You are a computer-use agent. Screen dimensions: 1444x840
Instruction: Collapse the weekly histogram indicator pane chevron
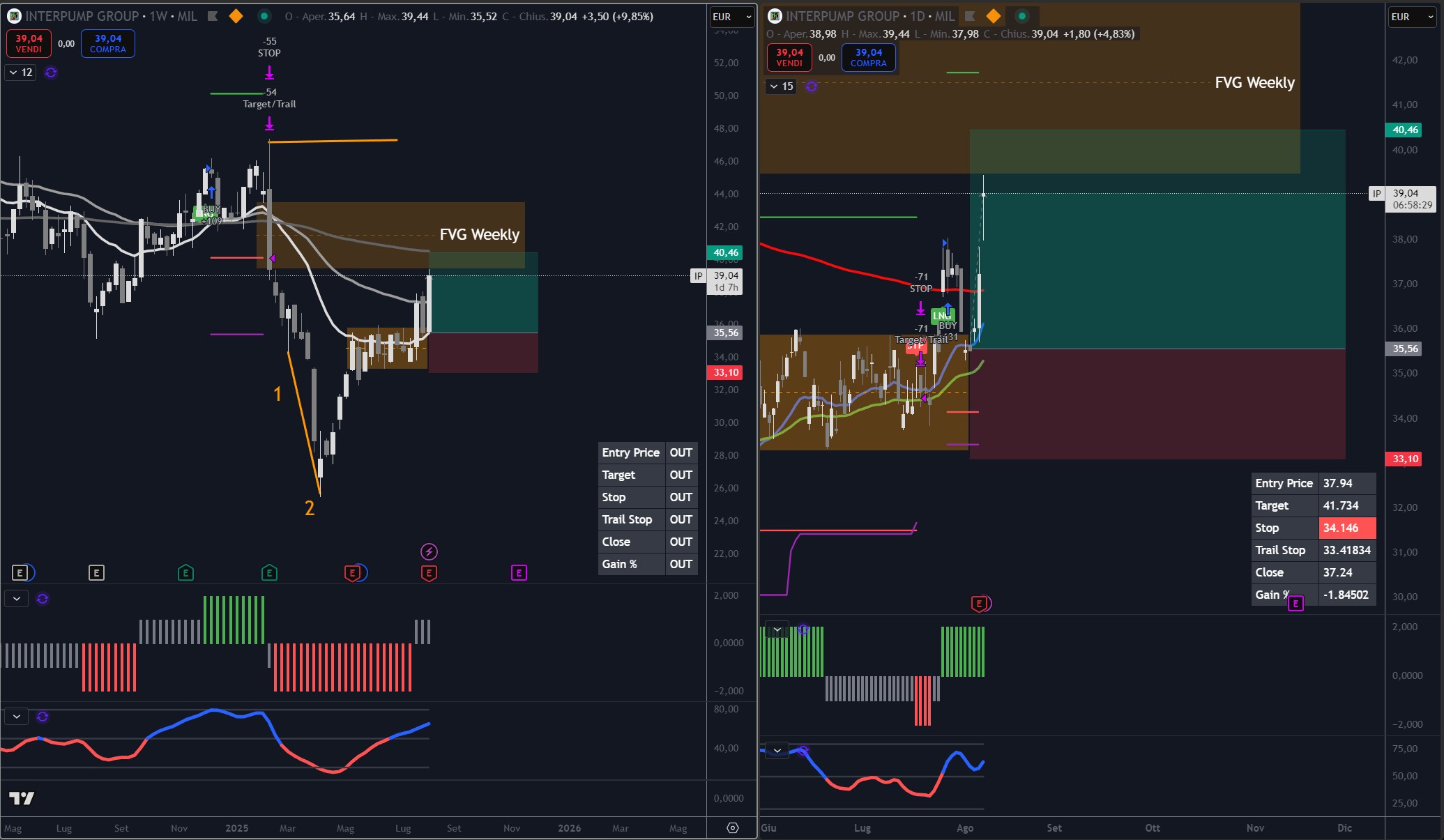coord(17,599)
